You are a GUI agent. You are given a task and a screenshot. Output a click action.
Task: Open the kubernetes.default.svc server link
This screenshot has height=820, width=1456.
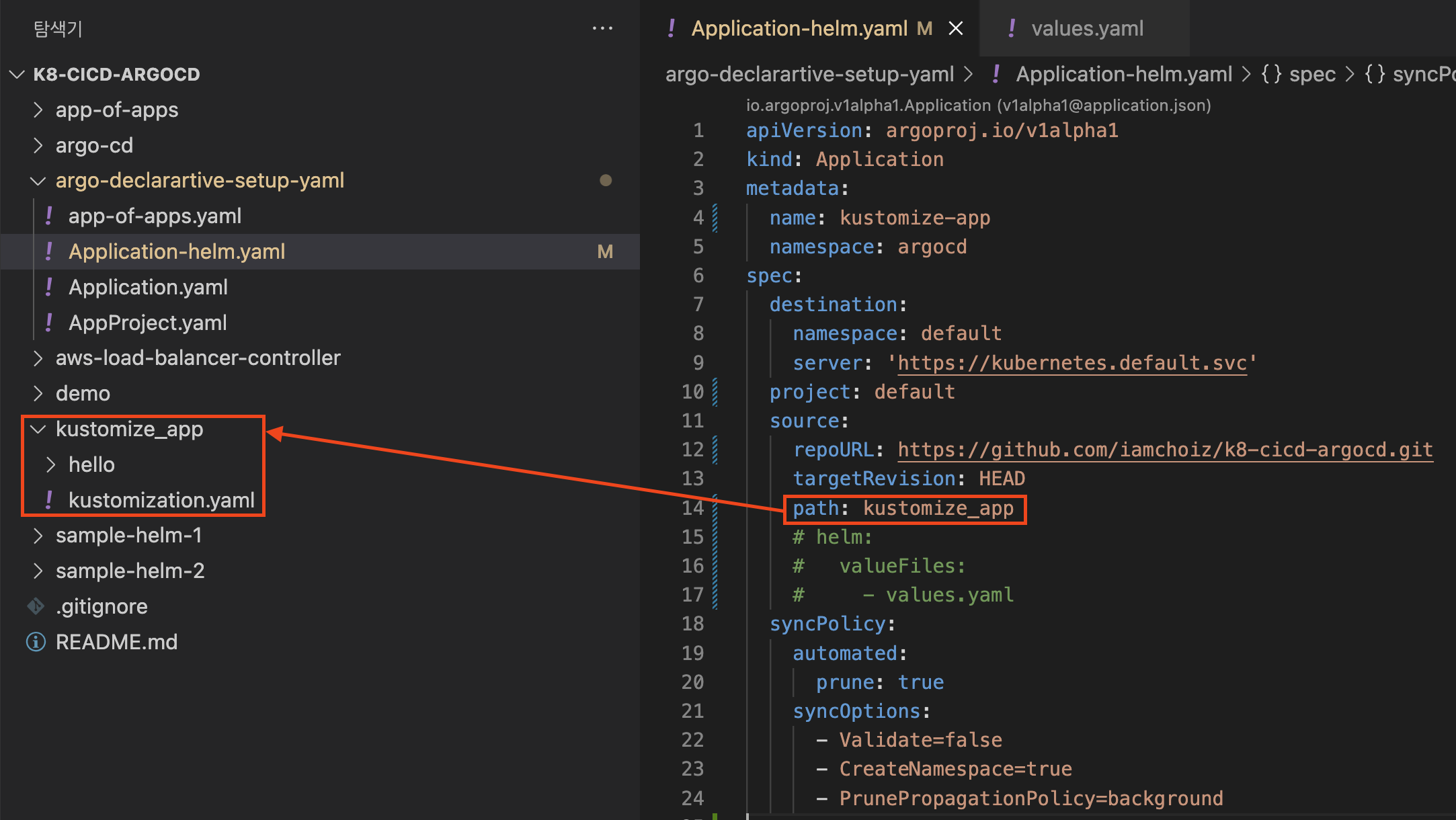[x=1072, y=363]
